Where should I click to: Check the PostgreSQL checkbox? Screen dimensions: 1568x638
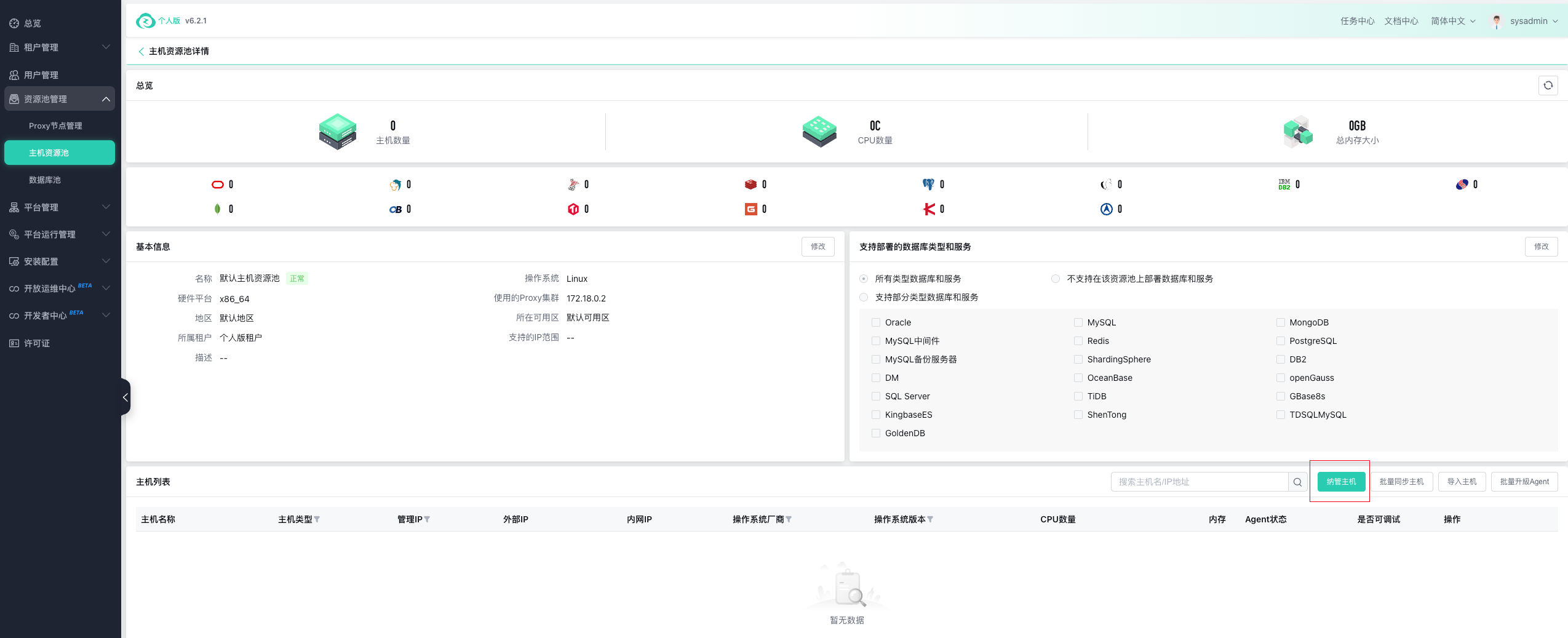tap(1280, 341)
